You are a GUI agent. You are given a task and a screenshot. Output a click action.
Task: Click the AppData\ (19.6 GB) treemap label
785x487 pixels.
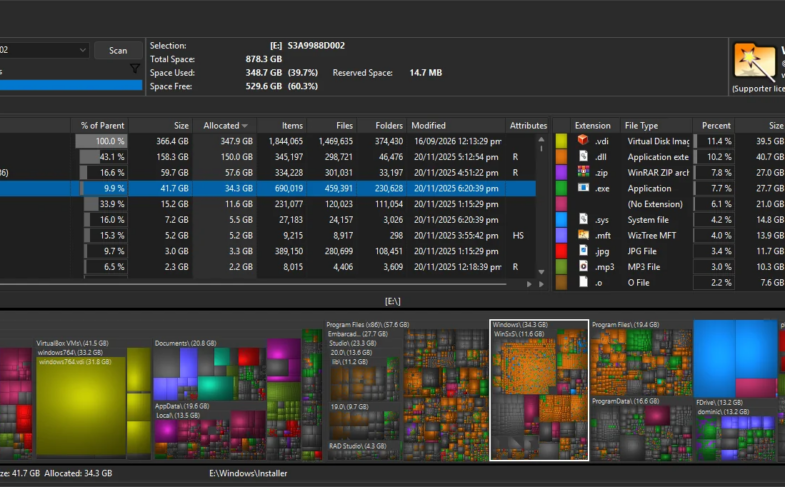click(182, 406)
